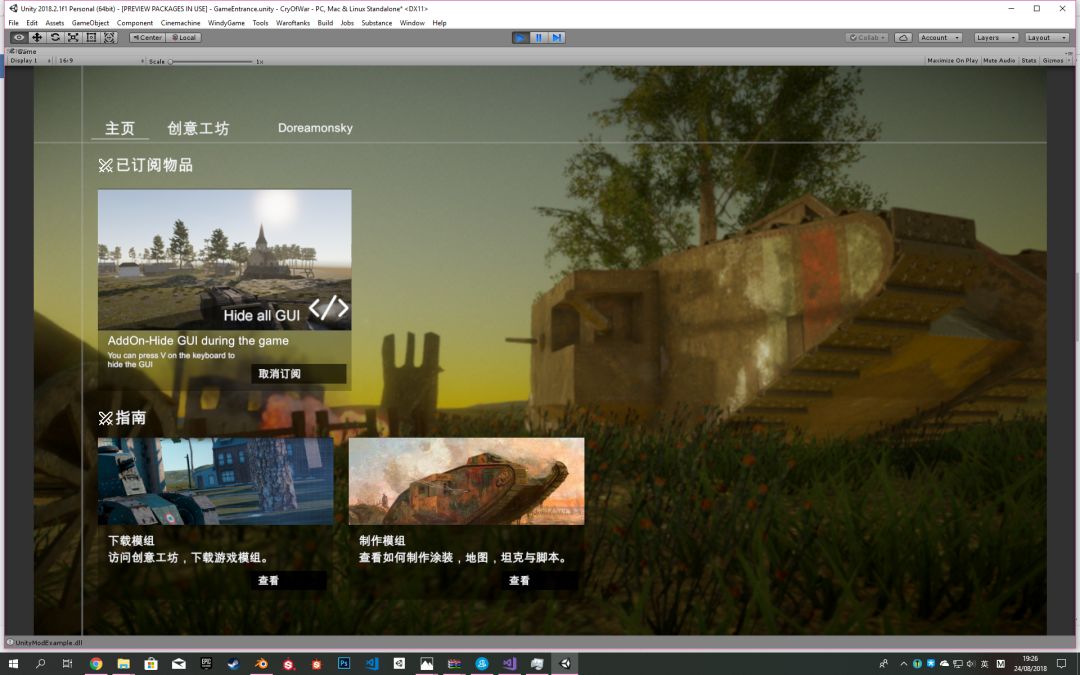This screenshot has width=1080, height=675.
Task: Click the 取消订阅 button
Action: [298, 373]
